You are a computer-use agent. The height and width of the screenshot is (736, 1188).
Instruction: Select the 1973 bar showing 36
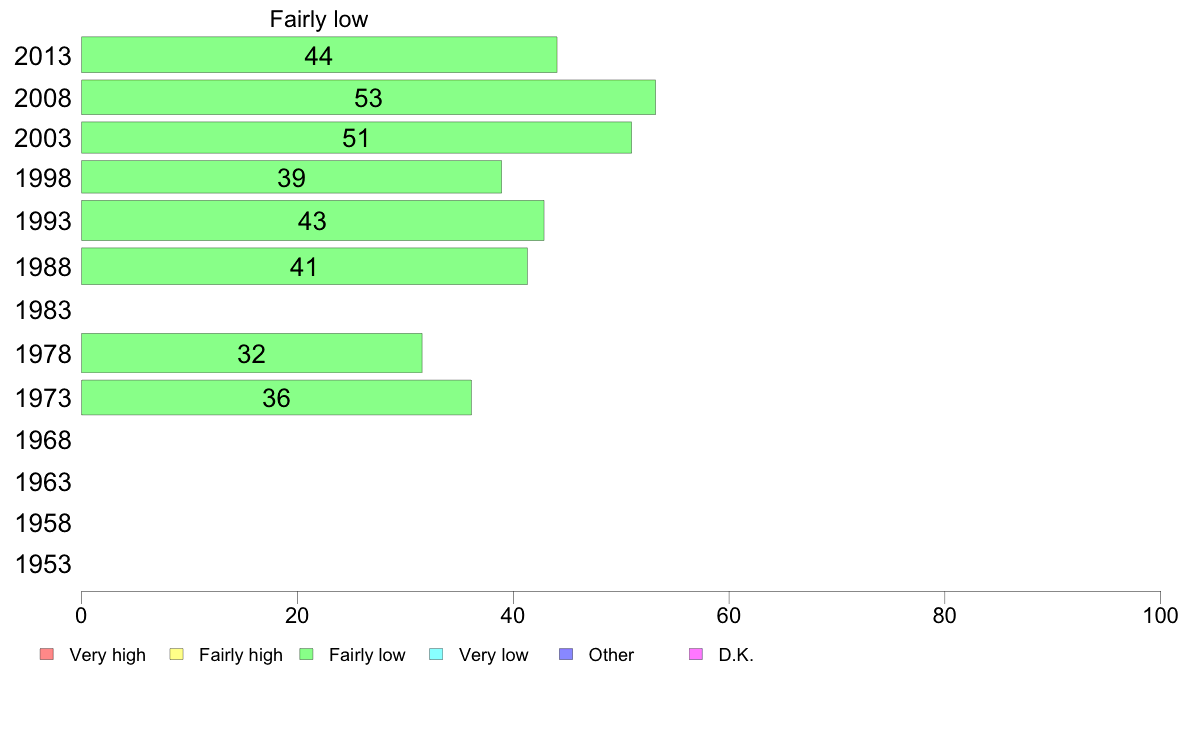tap(276, 397)
